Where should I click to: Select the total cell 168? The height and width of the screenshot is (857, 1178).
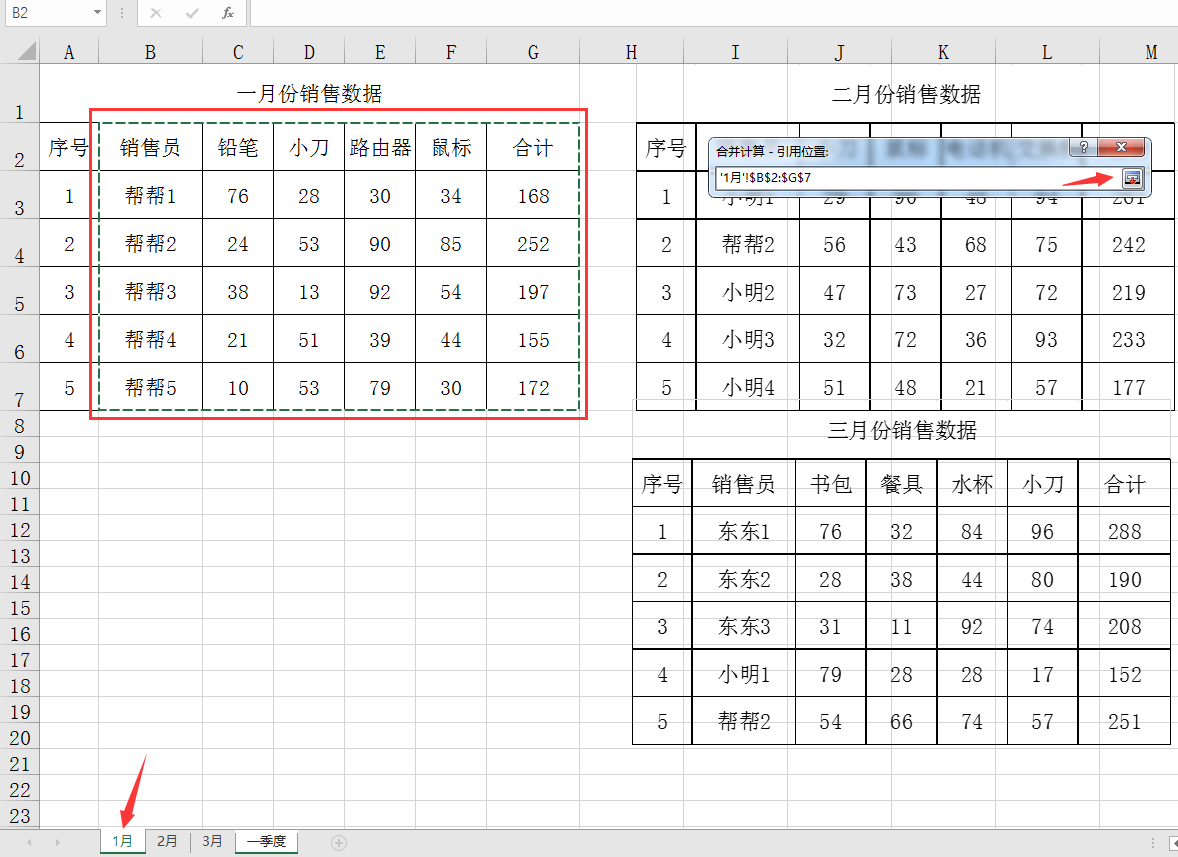tap(533, 196)
